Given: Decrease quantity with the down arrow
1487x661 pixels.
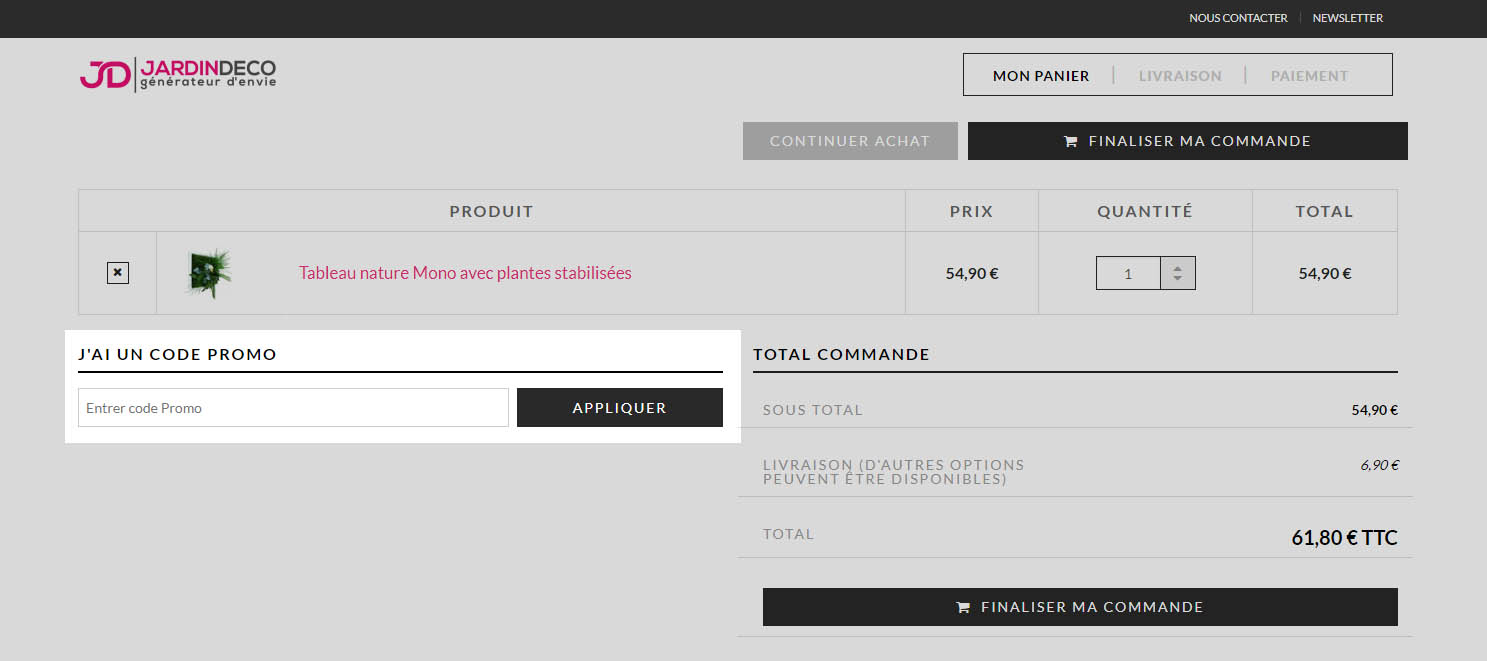Looking at the screenshot, I should tap(1177, 279).
